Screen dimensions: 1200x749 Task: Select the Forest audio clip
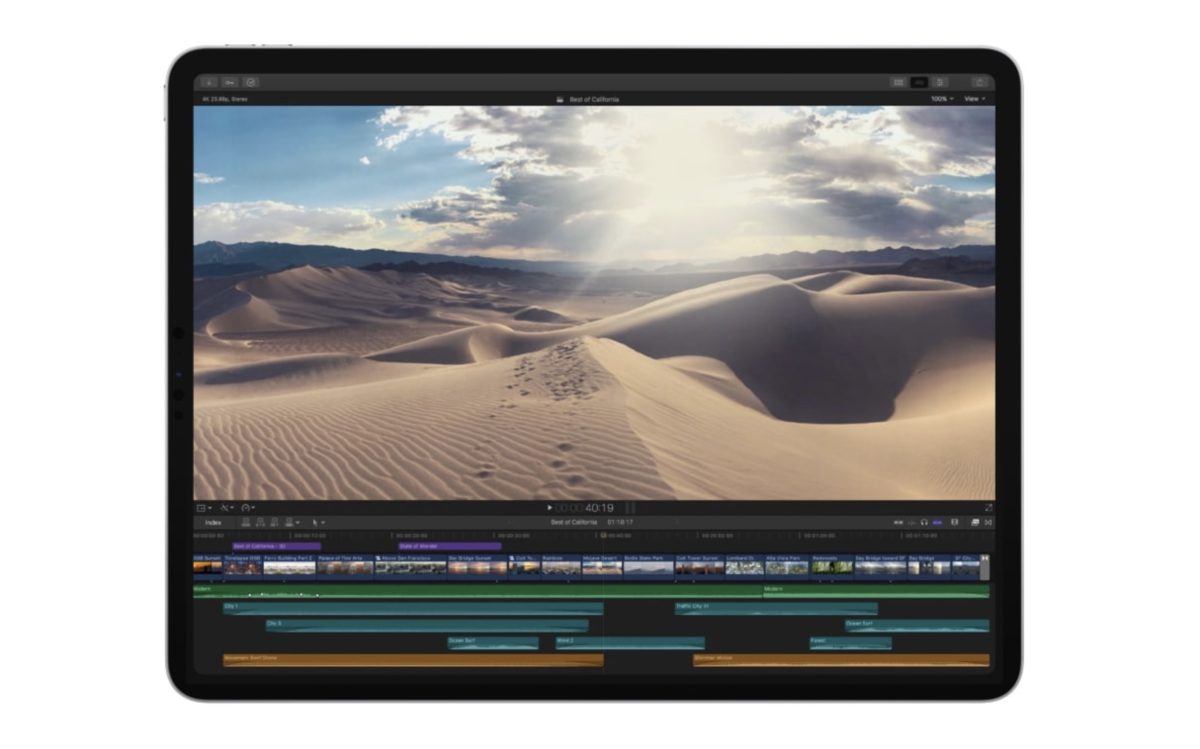coord(850,642)
